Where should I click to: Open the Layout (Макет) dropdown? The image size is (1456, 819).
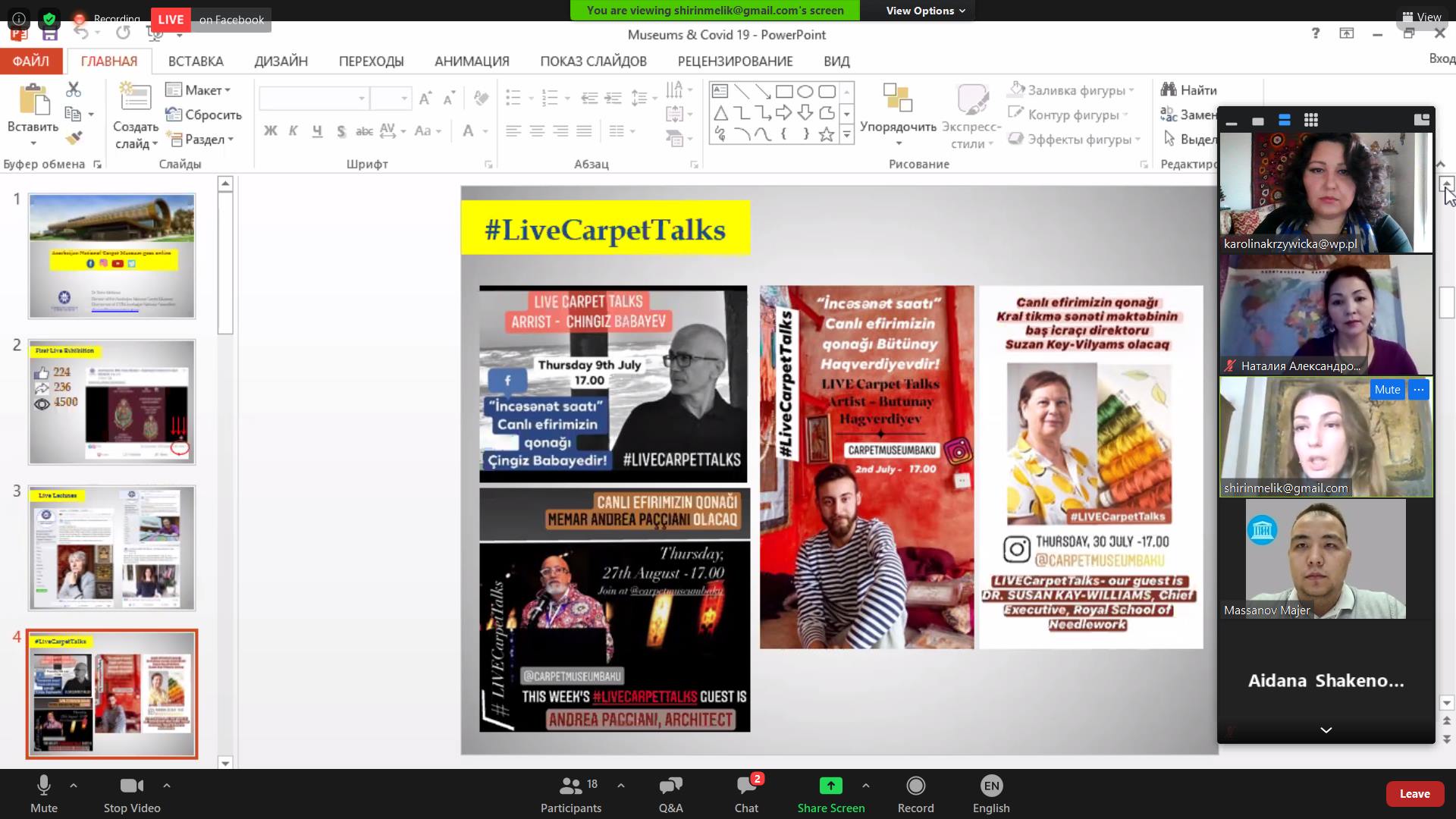click(x=199, y=89)
